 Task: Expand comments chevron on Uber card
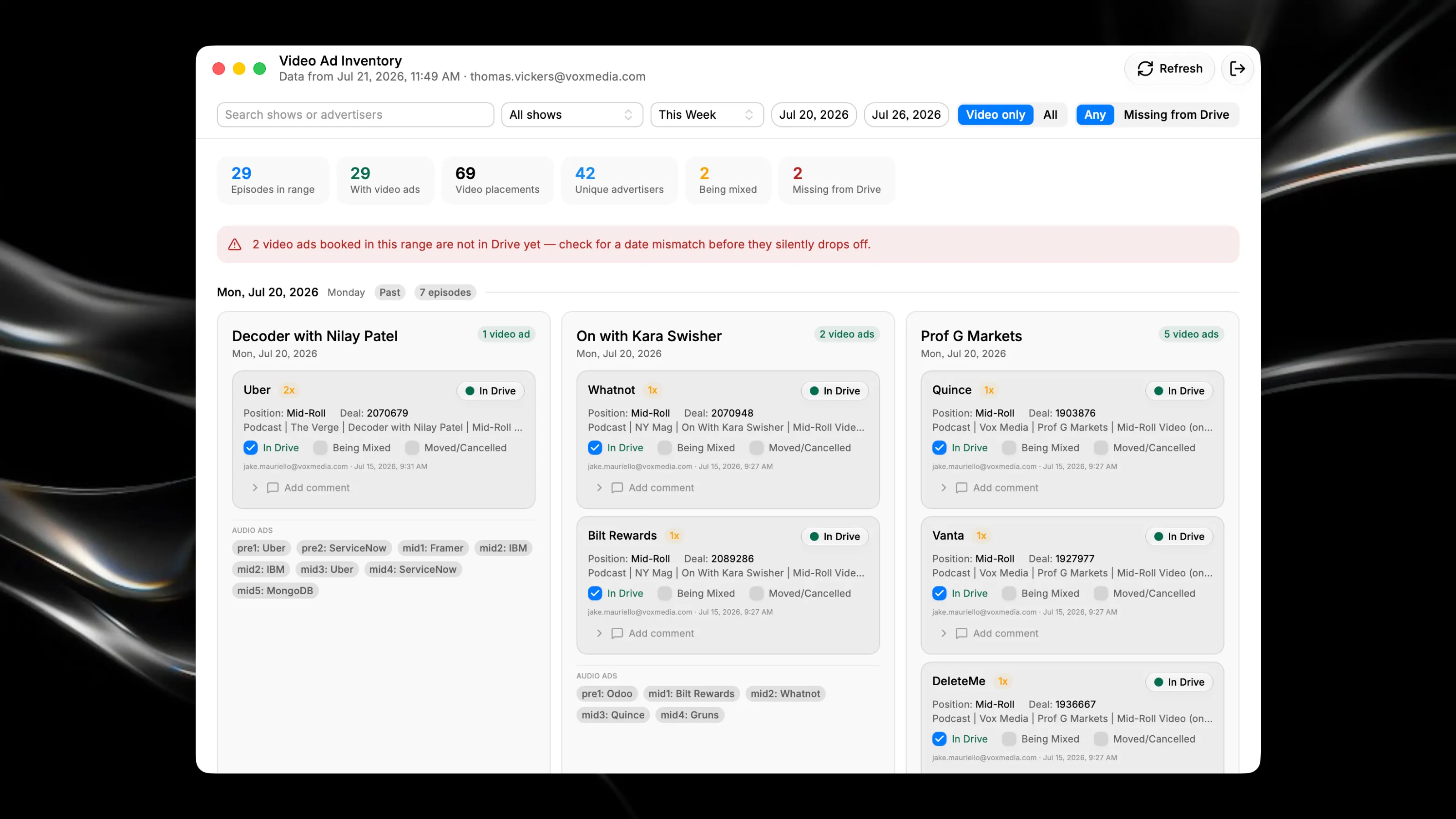(x=255, y=488)
